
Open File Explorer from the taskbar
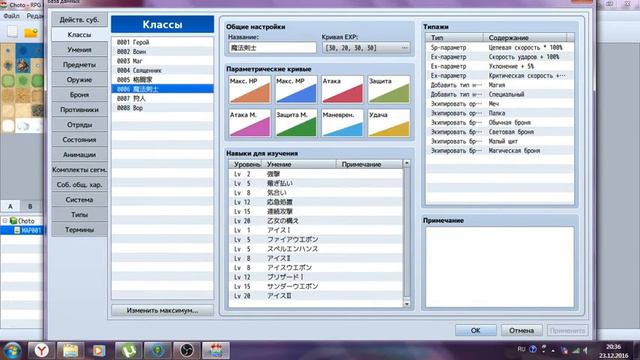point(70,350)
